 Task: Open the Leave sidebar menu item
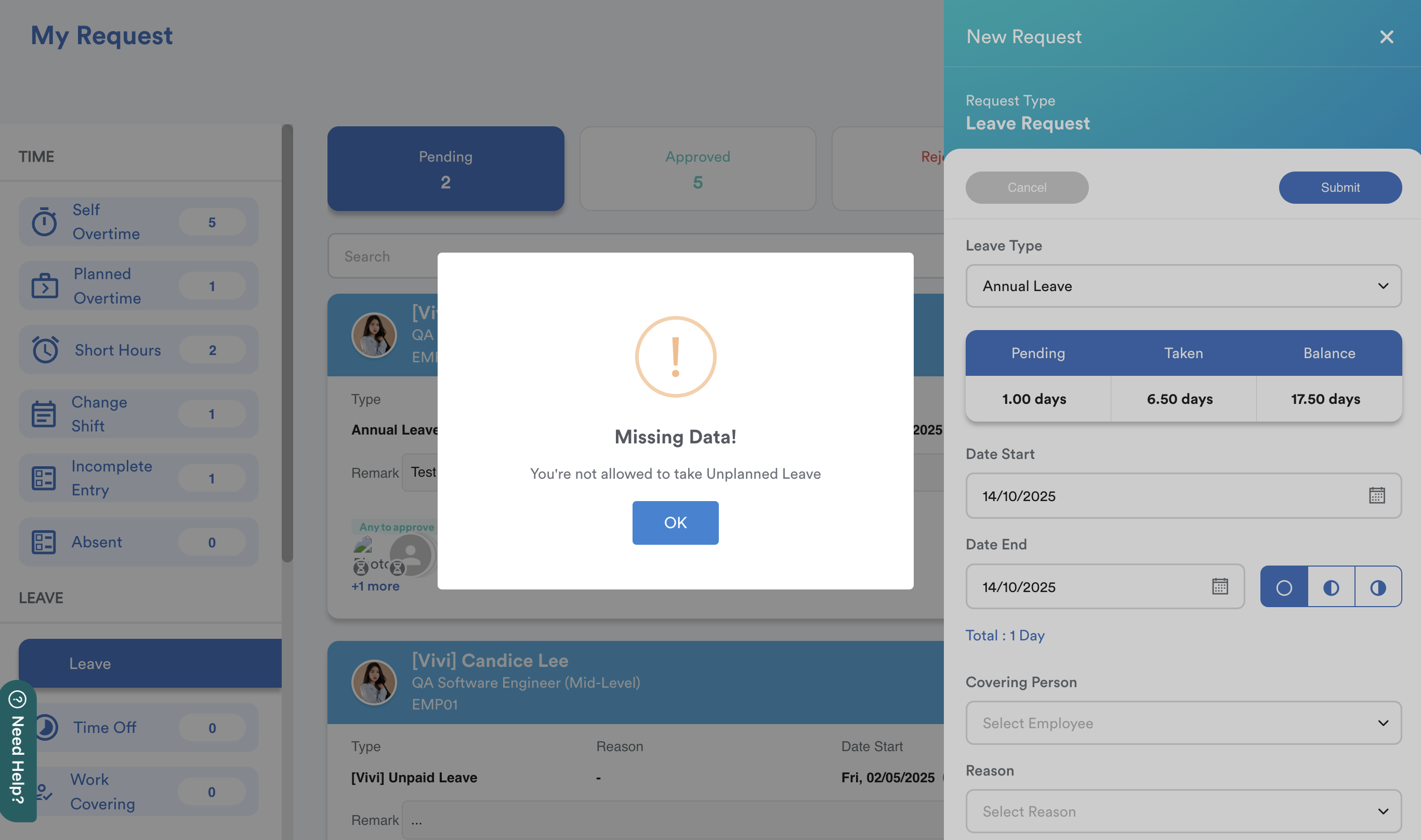point(150,663)
